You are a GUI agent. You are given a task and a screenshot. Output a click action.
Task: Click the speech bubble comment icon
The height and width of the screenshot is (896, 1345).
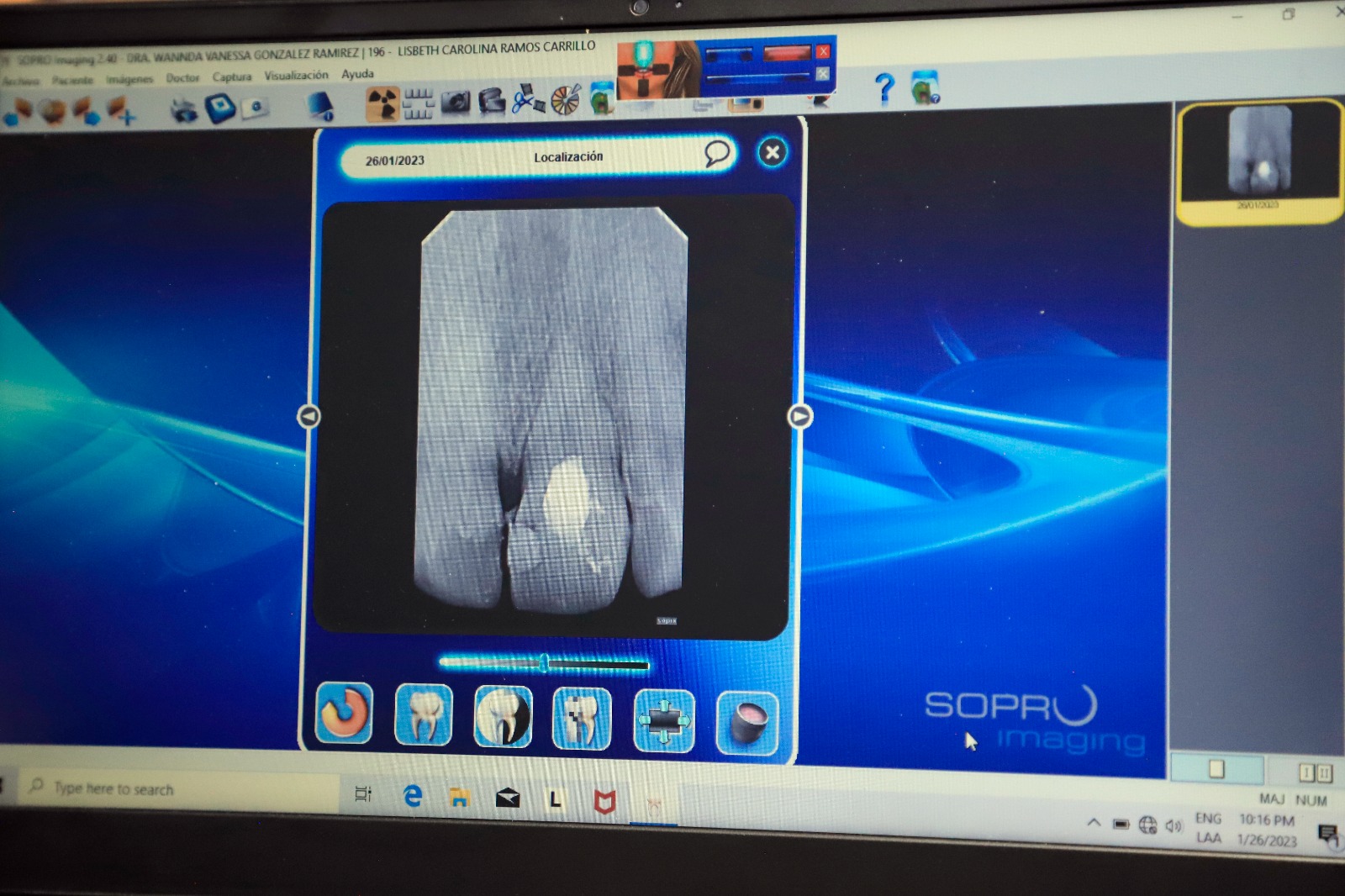tap(716, 153)
